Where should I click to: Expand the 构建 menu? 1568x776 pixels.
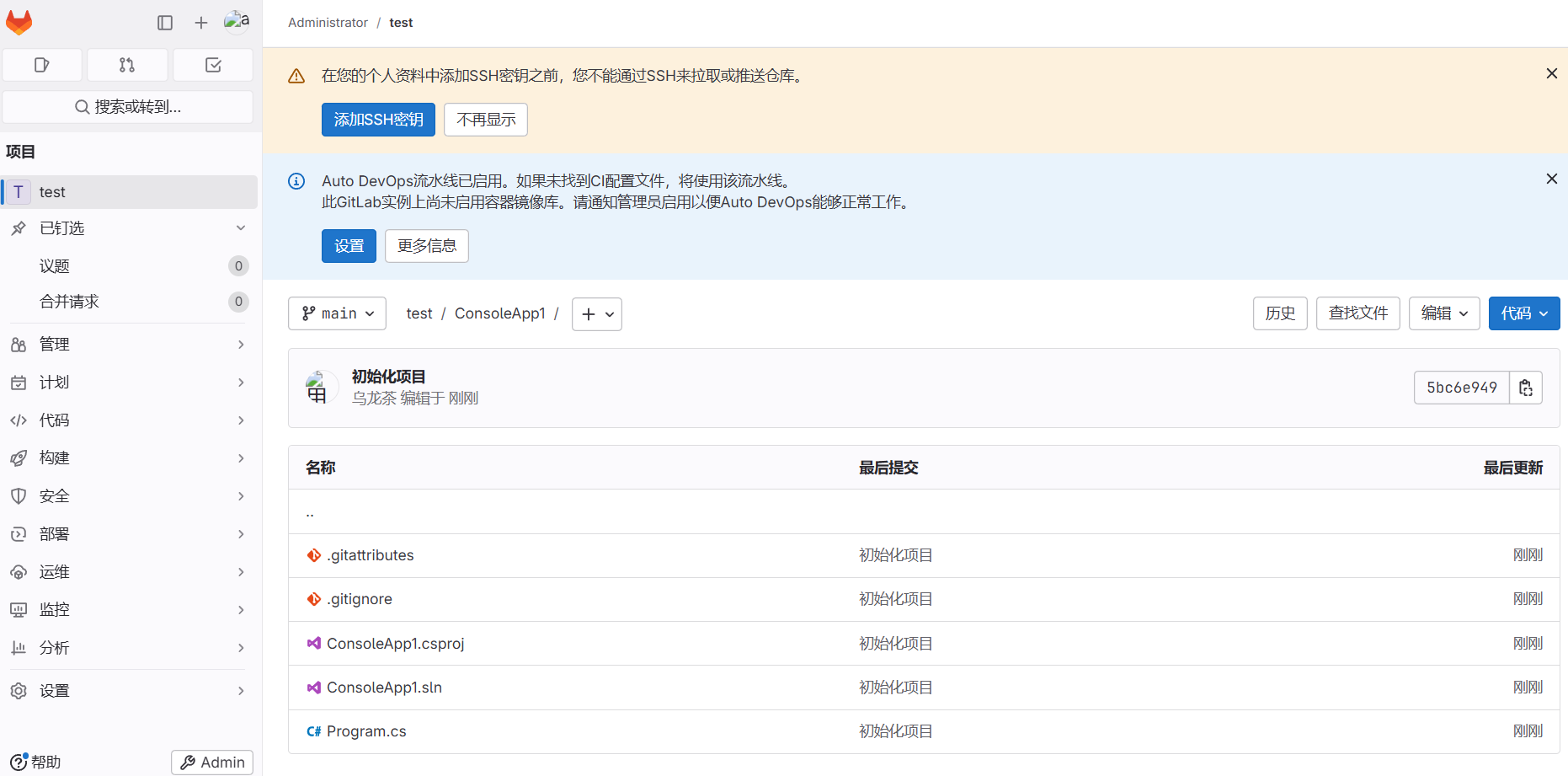click(x=130, y=458)
